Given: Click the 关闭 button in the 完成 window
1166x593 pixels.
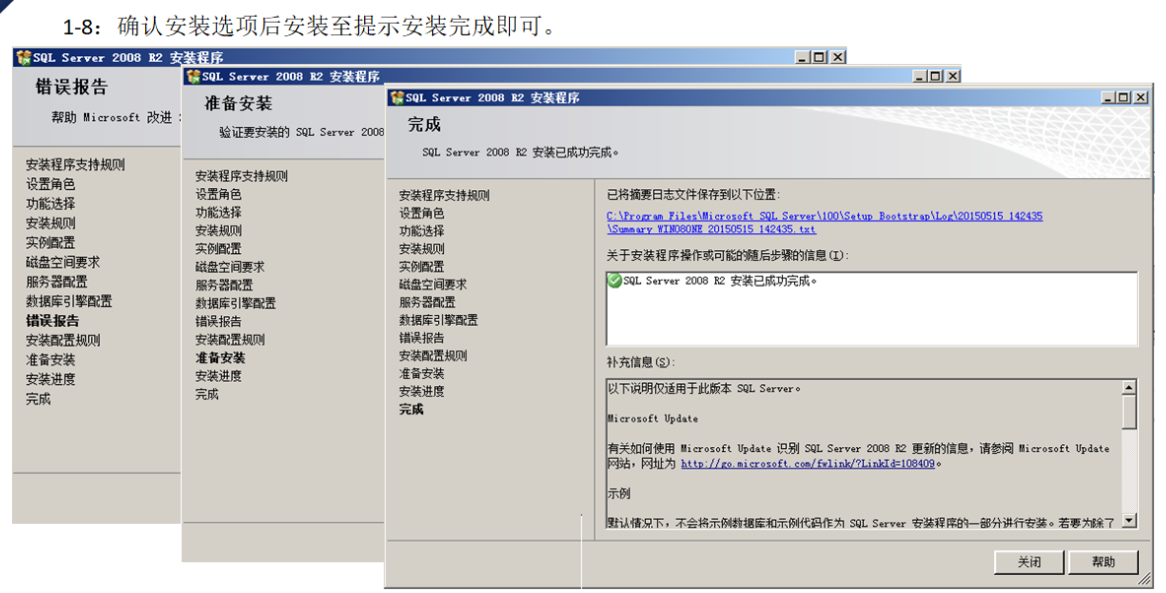Looking at the screenshot, I should (1028, 562).
